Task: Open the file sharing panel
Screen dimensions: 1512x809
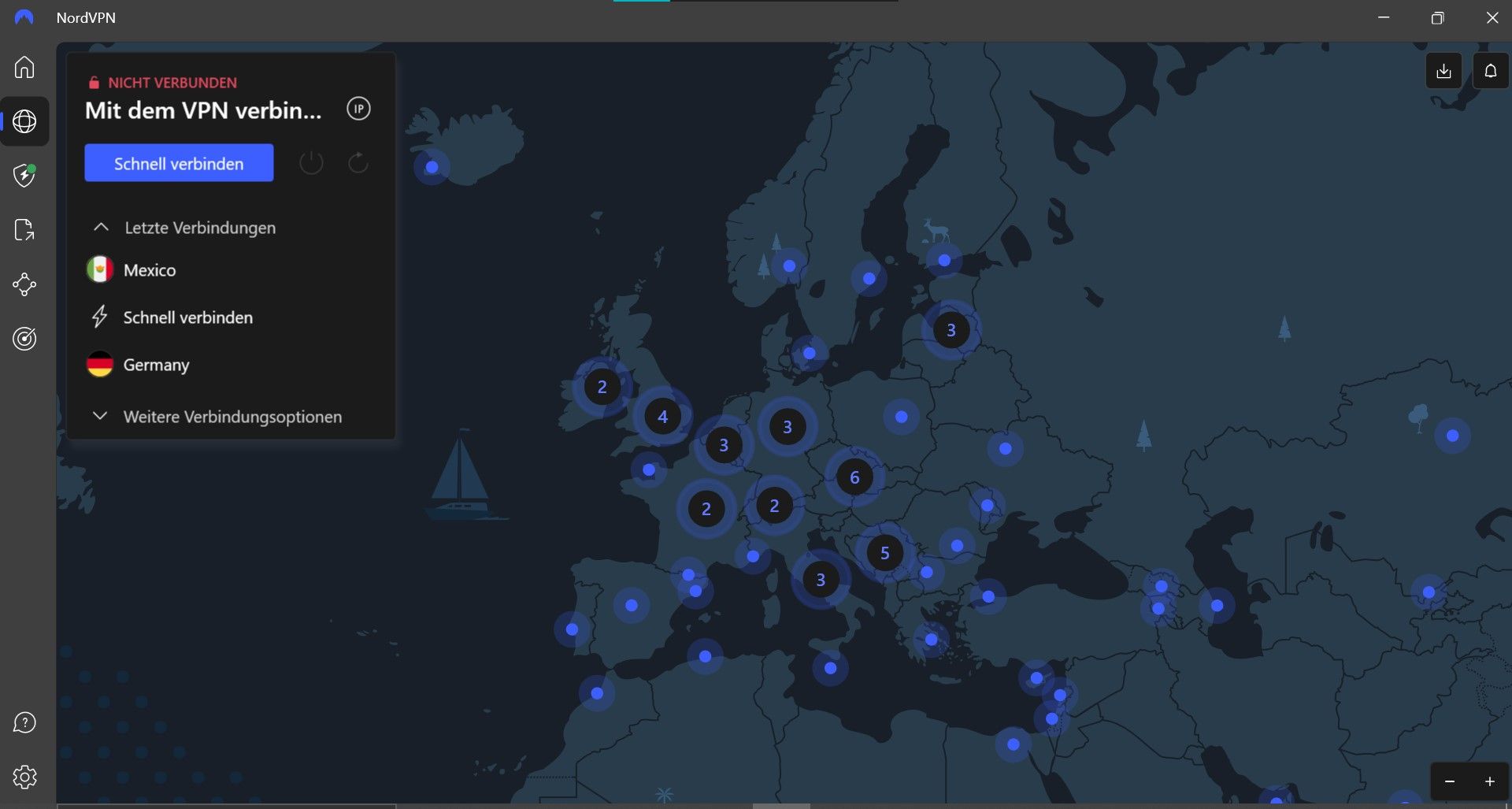Action: pos(25,230)
